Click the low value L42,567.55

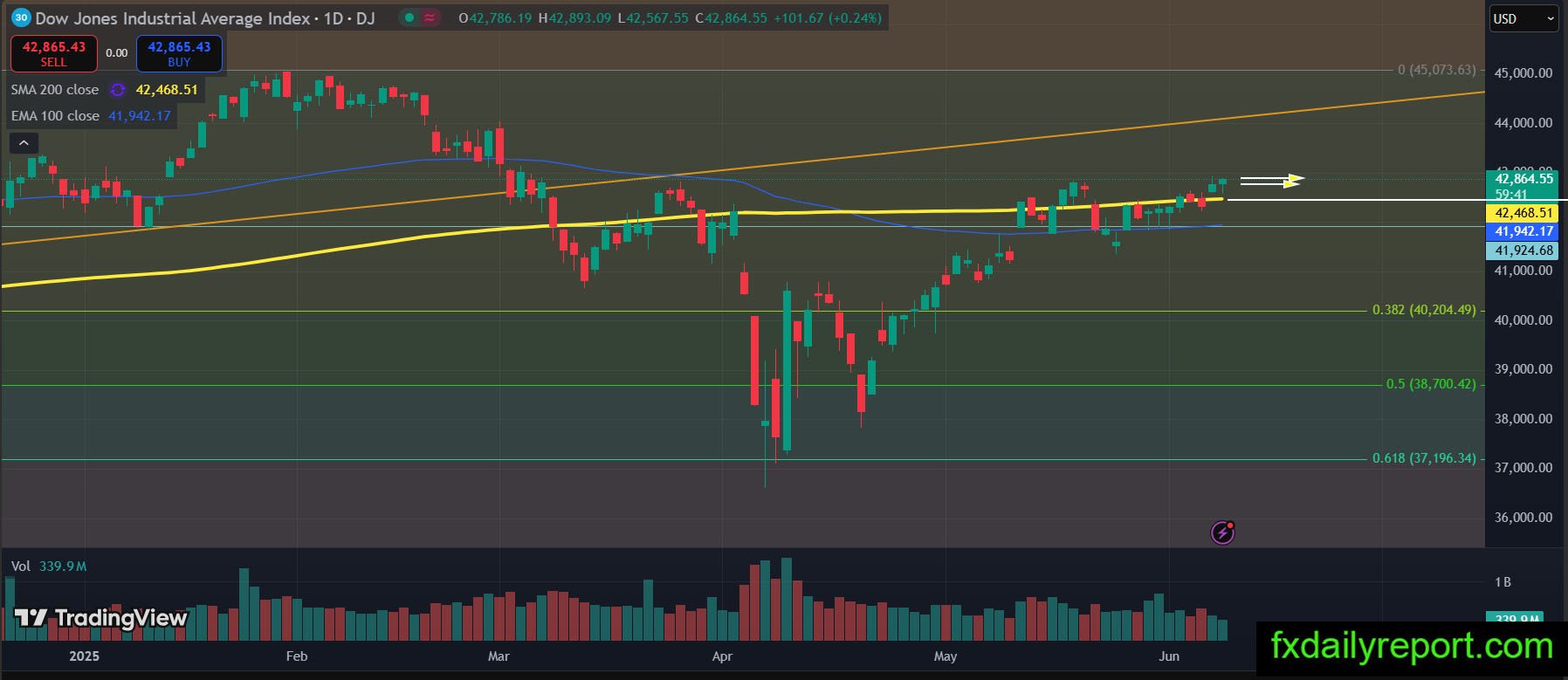coord(653,17)
